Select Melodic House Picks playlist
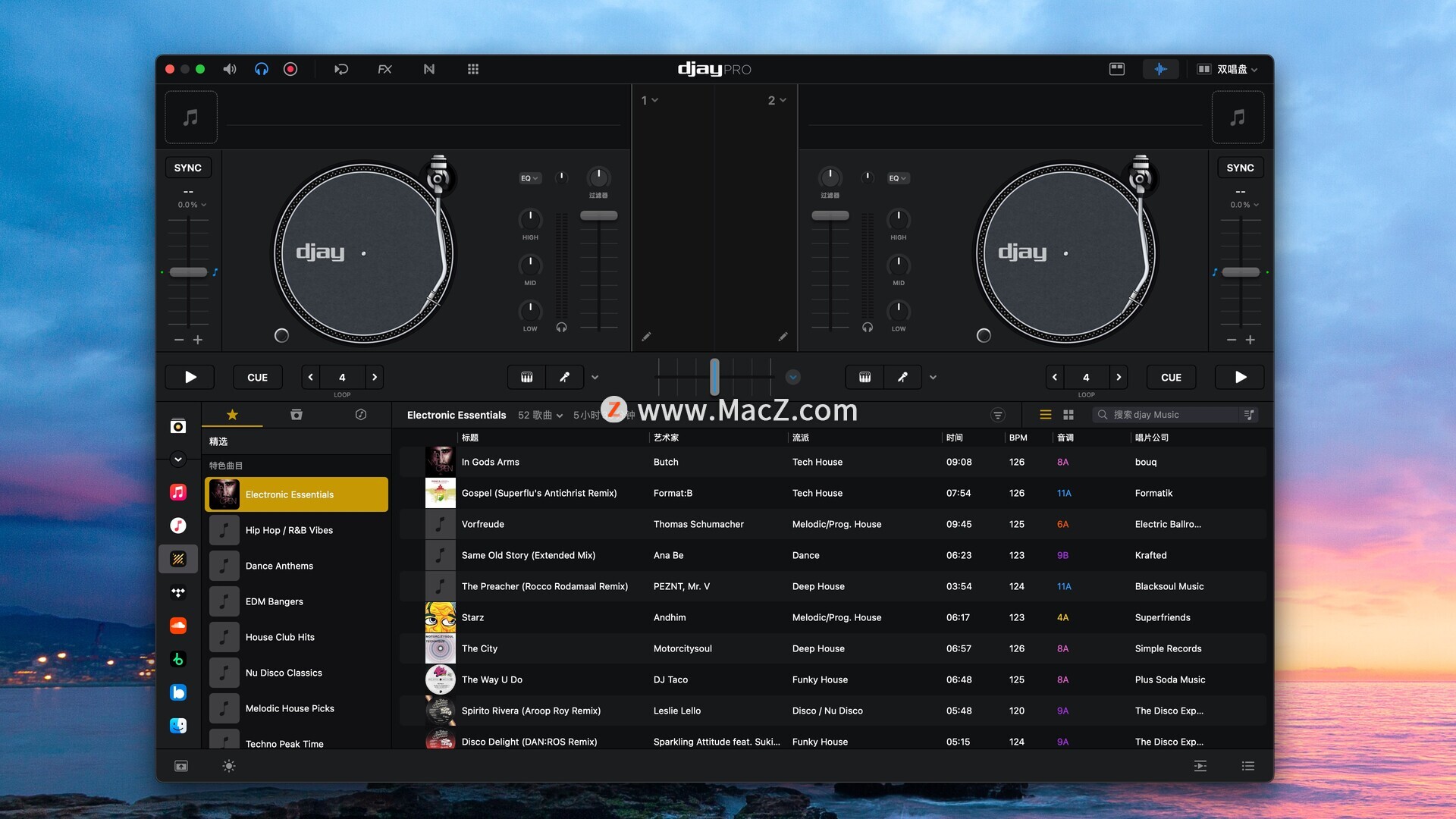This screenshot has width=1456, height=819. [x=297, y=708]
